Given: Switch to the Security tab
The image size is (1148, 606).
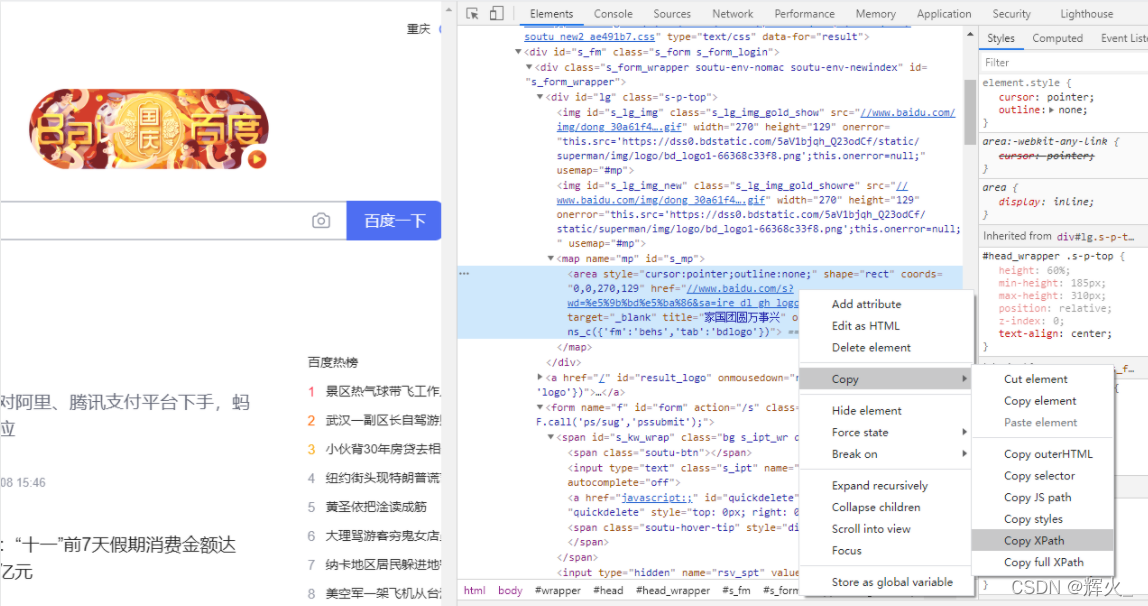Looking at the screenshot, I should (x=1011, y=13).
